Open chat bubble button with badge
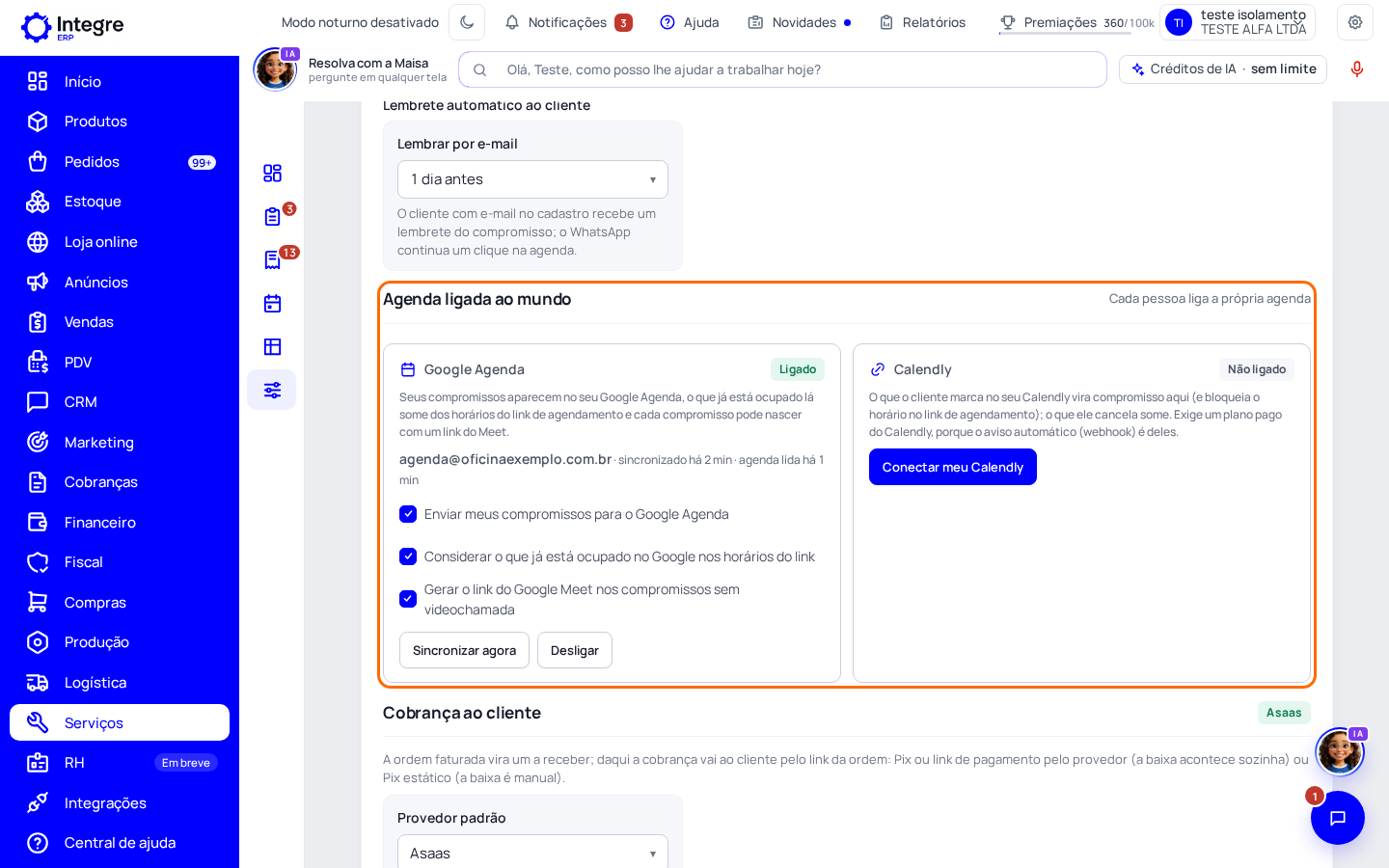 coord(1338,818)
